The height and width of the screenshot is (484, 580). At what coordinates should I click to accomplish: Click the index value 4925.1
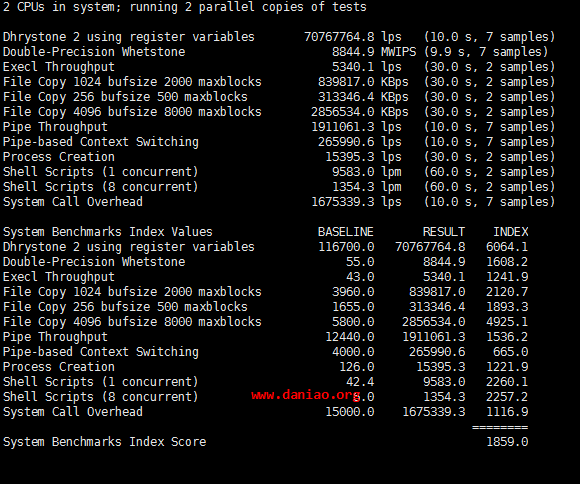[x=507, y=322]
